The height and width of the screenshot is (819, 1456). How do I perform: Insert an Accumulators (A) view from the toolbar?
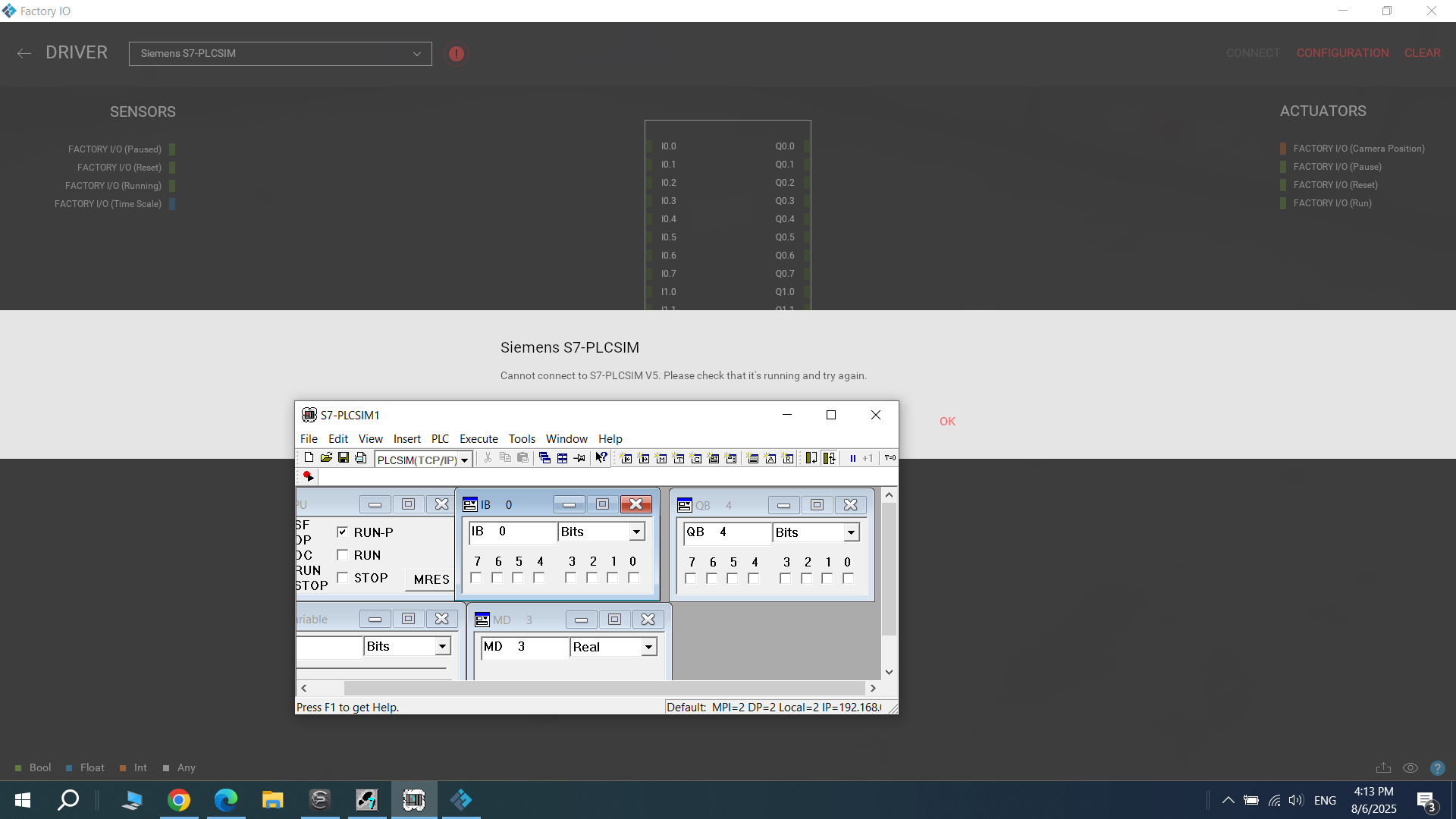[x=770, y=458]
